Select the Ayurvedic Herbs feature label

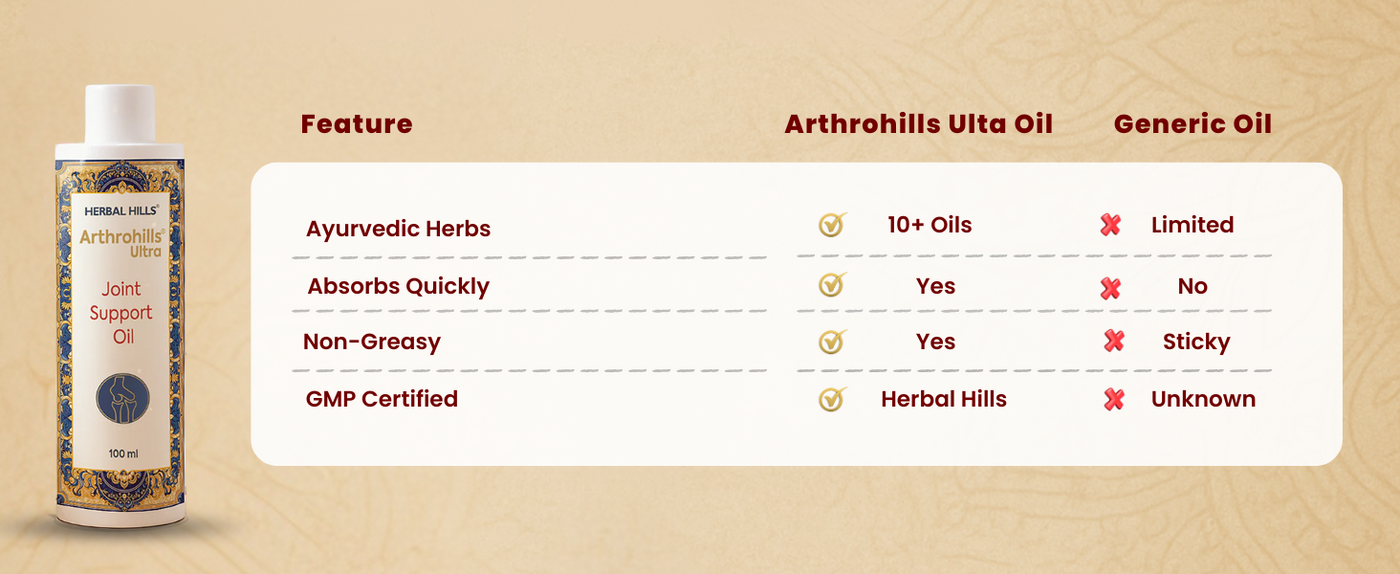(x=398, y=228)
